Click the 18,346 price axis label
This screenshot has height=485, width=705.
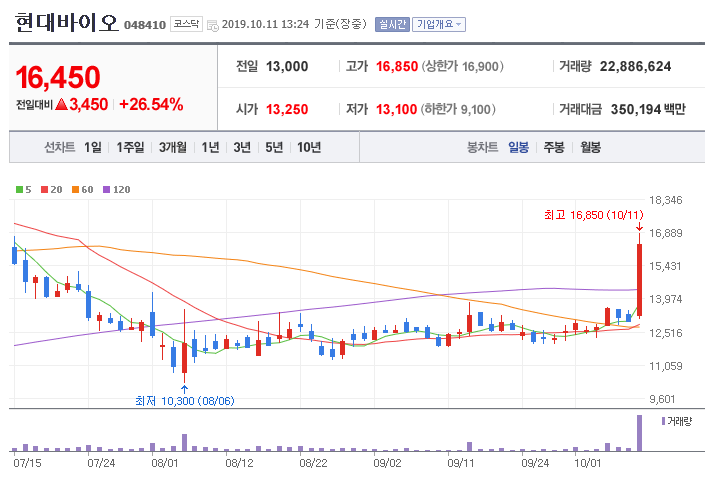click(x=666, y=200)
